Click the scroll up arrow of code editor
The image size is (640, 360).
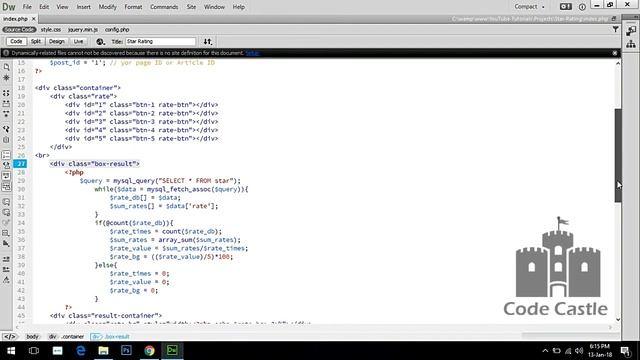click(x=618, y=63)
